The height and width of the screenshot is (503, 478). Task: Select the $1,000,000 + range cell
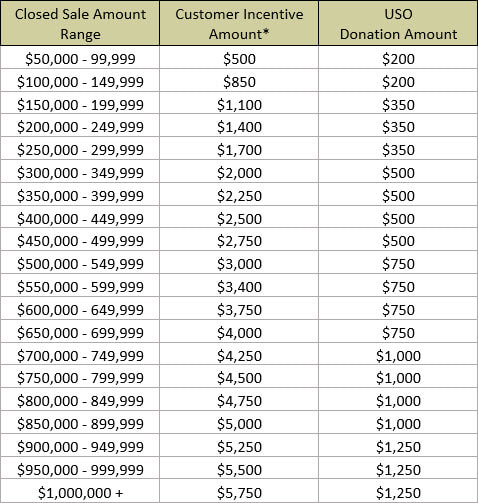pos(80,492)
